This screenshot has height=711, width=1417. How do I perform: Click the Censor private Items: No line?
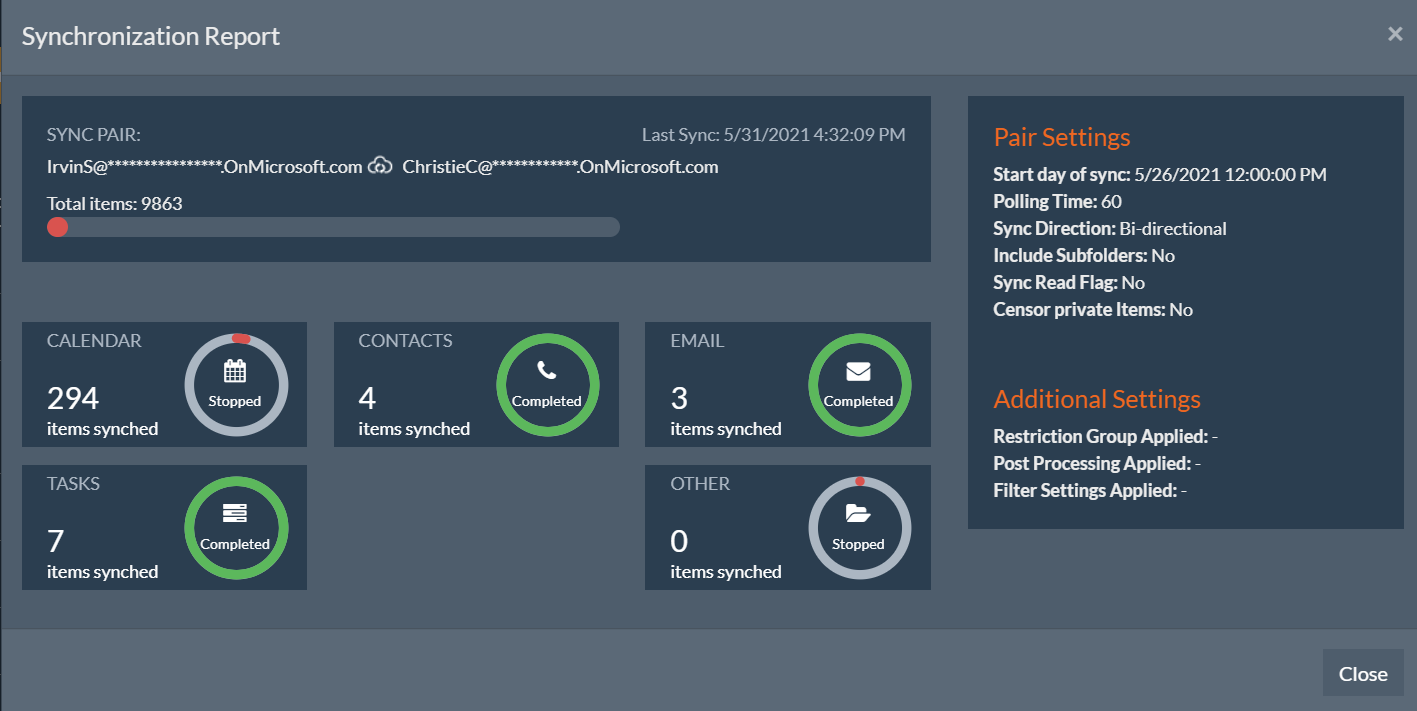click(1093, 309)
